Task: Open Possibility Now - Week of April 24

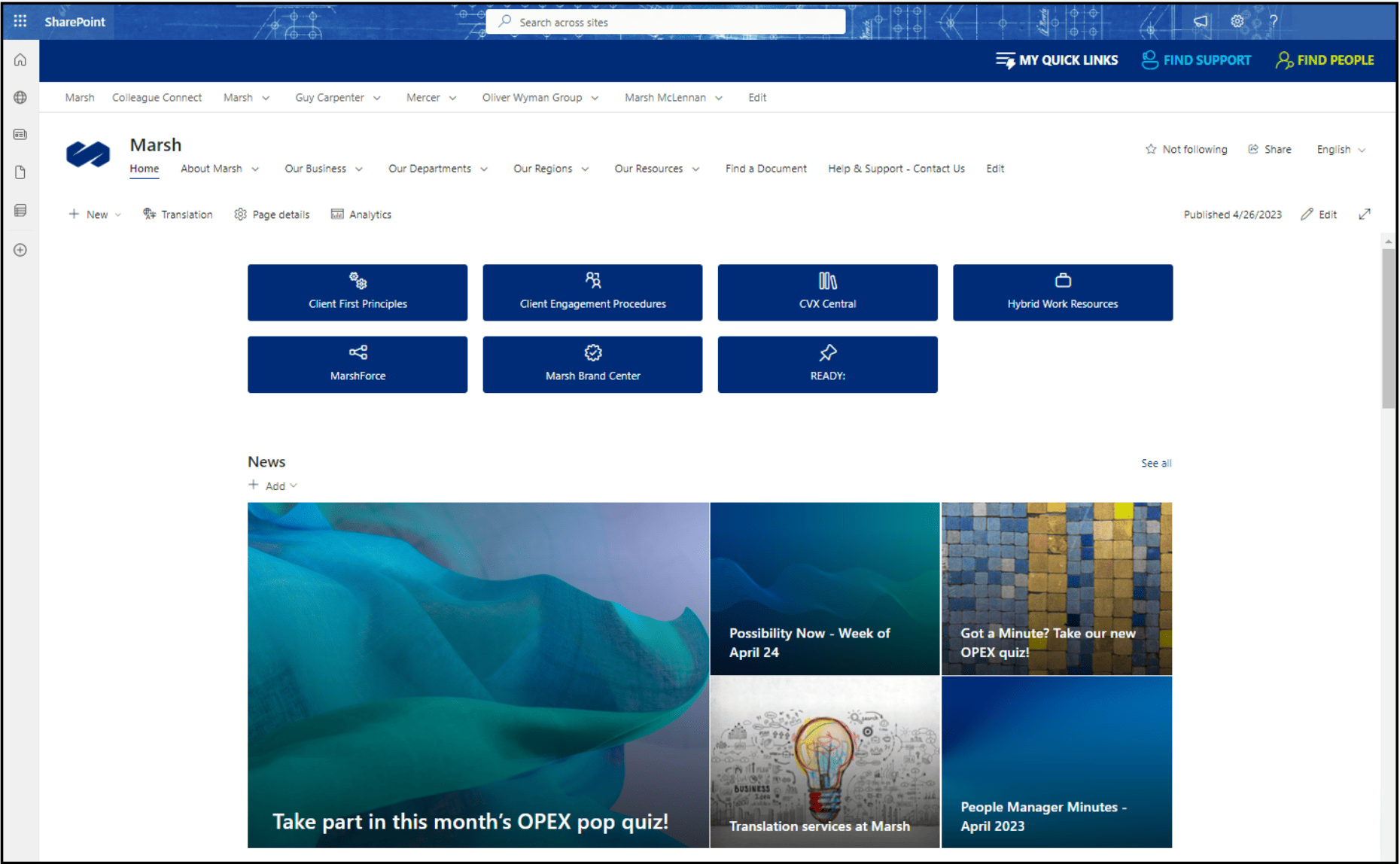Action: (x=825, y=589)
